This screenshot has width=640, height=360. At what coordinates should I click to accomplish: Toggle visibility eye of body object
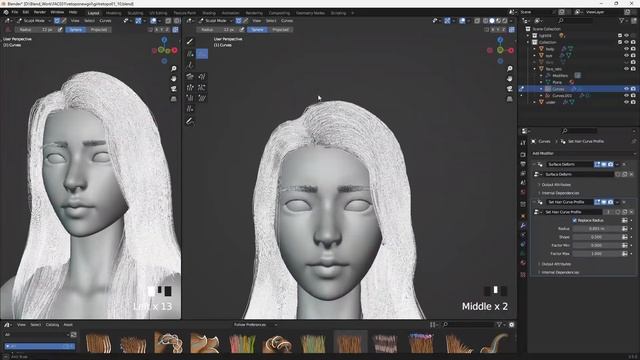pos(627,49)
